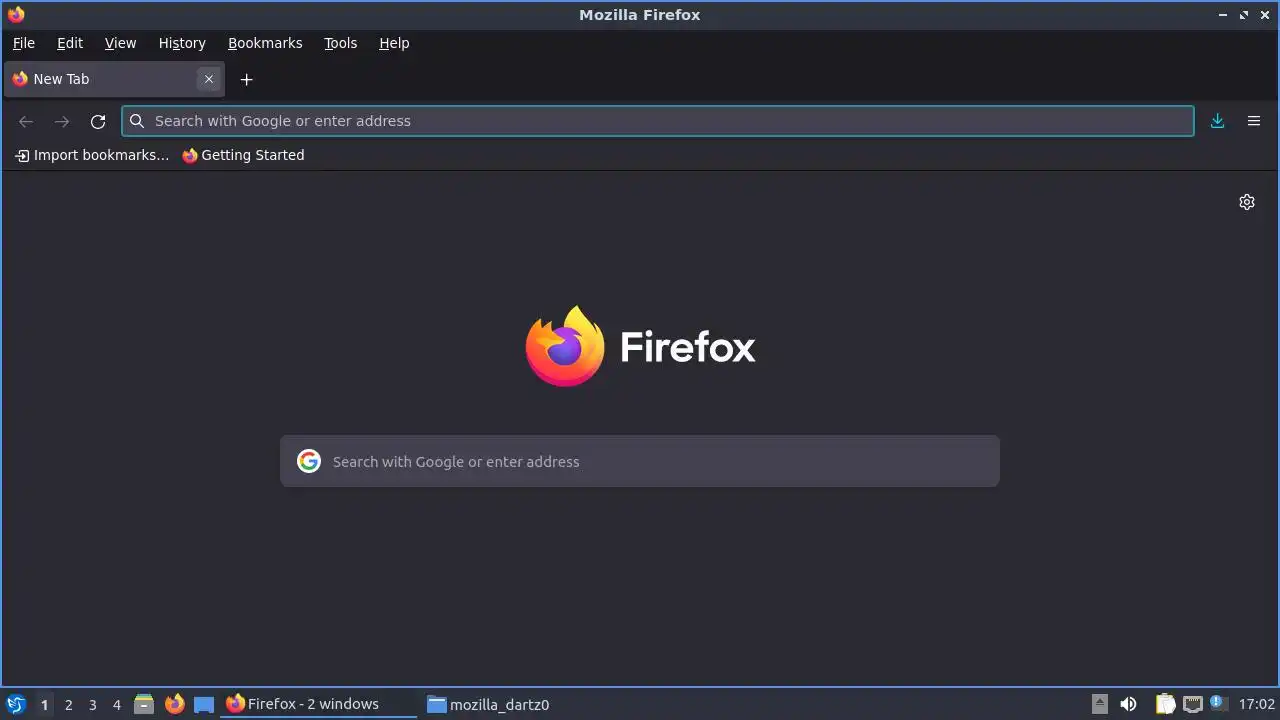This screenshot has width=1280, height=720.
Task: Open the volume control tray icon
Action: coord(1128,704)
